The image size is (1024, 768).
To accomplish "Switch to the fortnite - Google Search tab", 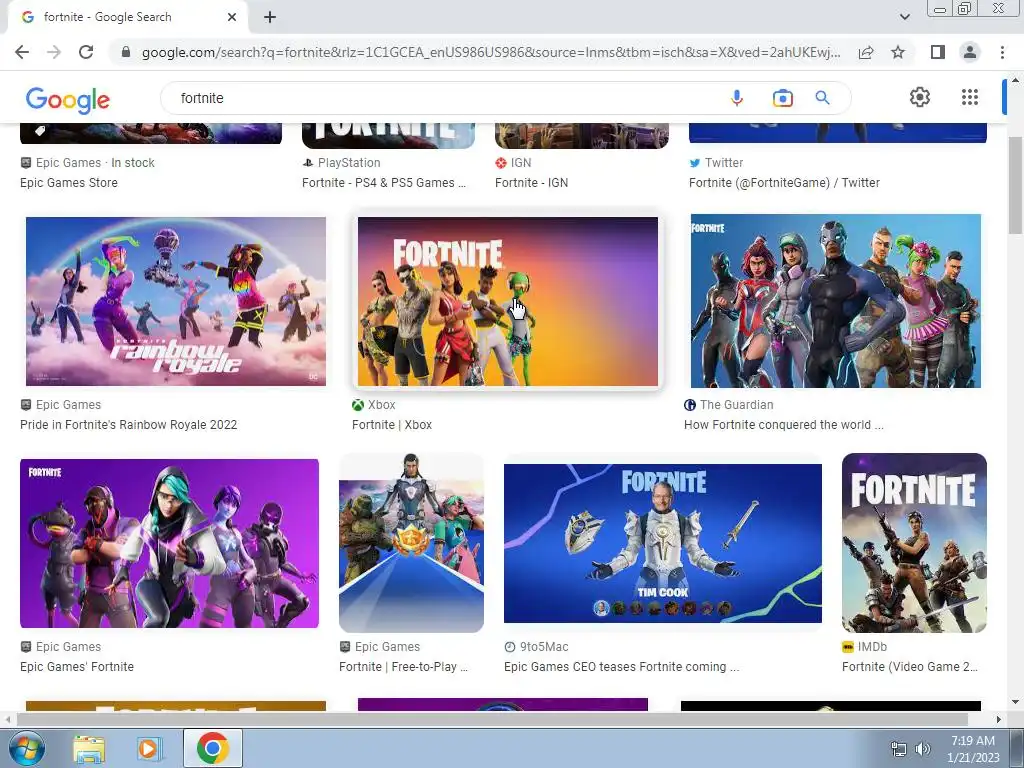I will (x=127, y=17).
